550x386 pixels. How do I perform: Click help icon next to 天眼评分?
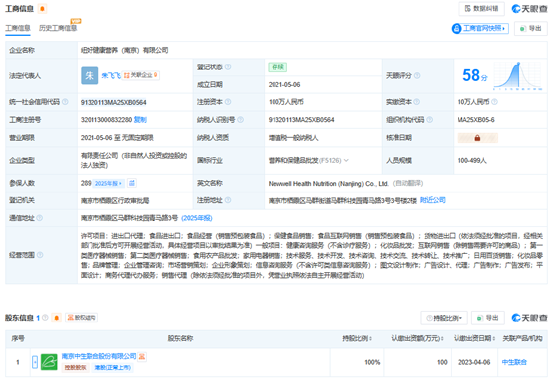(417, 75)
